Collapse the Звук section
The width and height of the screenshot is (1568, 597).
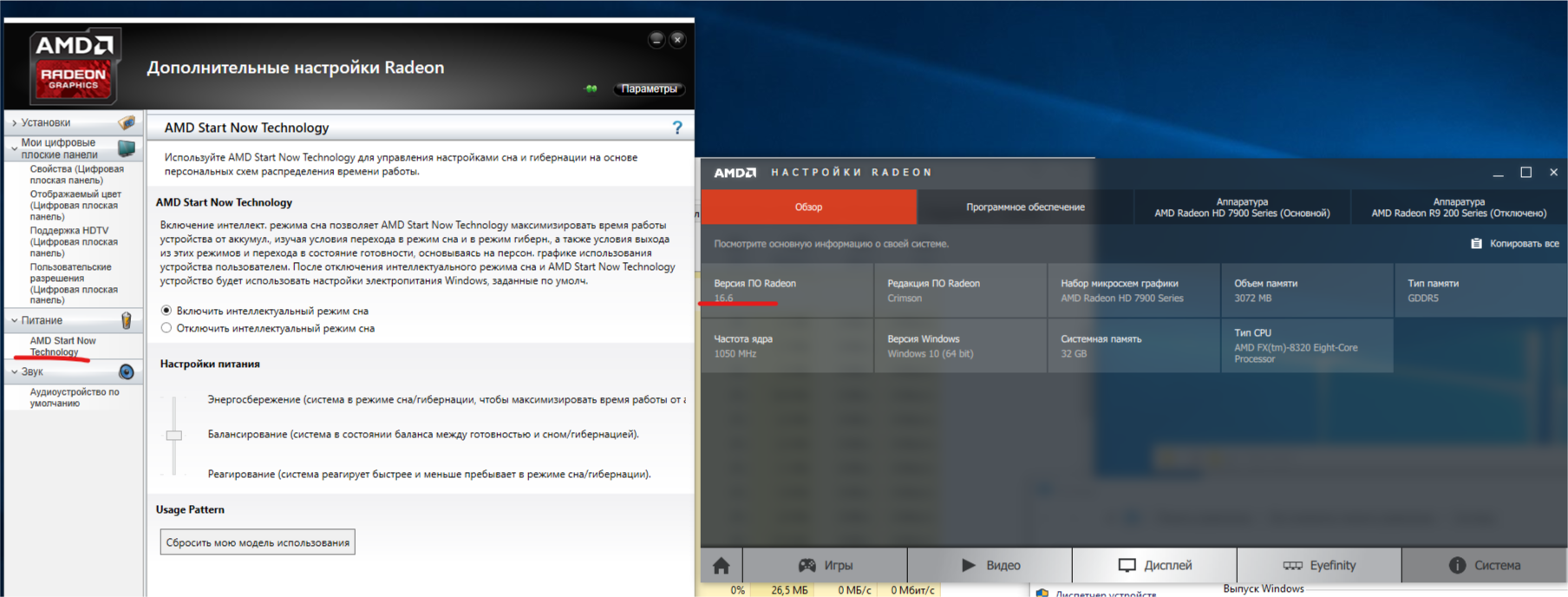(x=15, y=371)
